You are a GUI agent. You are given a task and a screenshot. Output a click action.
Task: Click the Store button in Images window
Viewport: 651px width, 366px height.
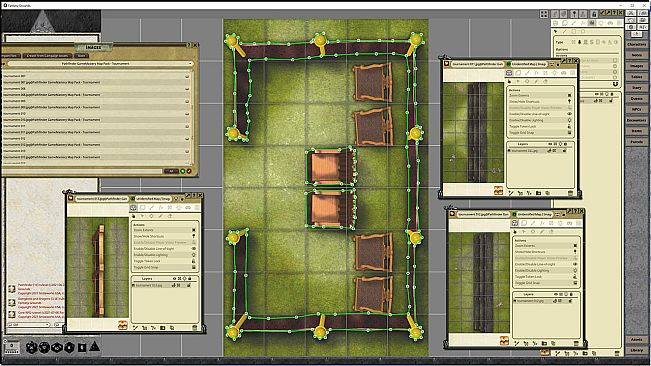[x=81, y=56]
